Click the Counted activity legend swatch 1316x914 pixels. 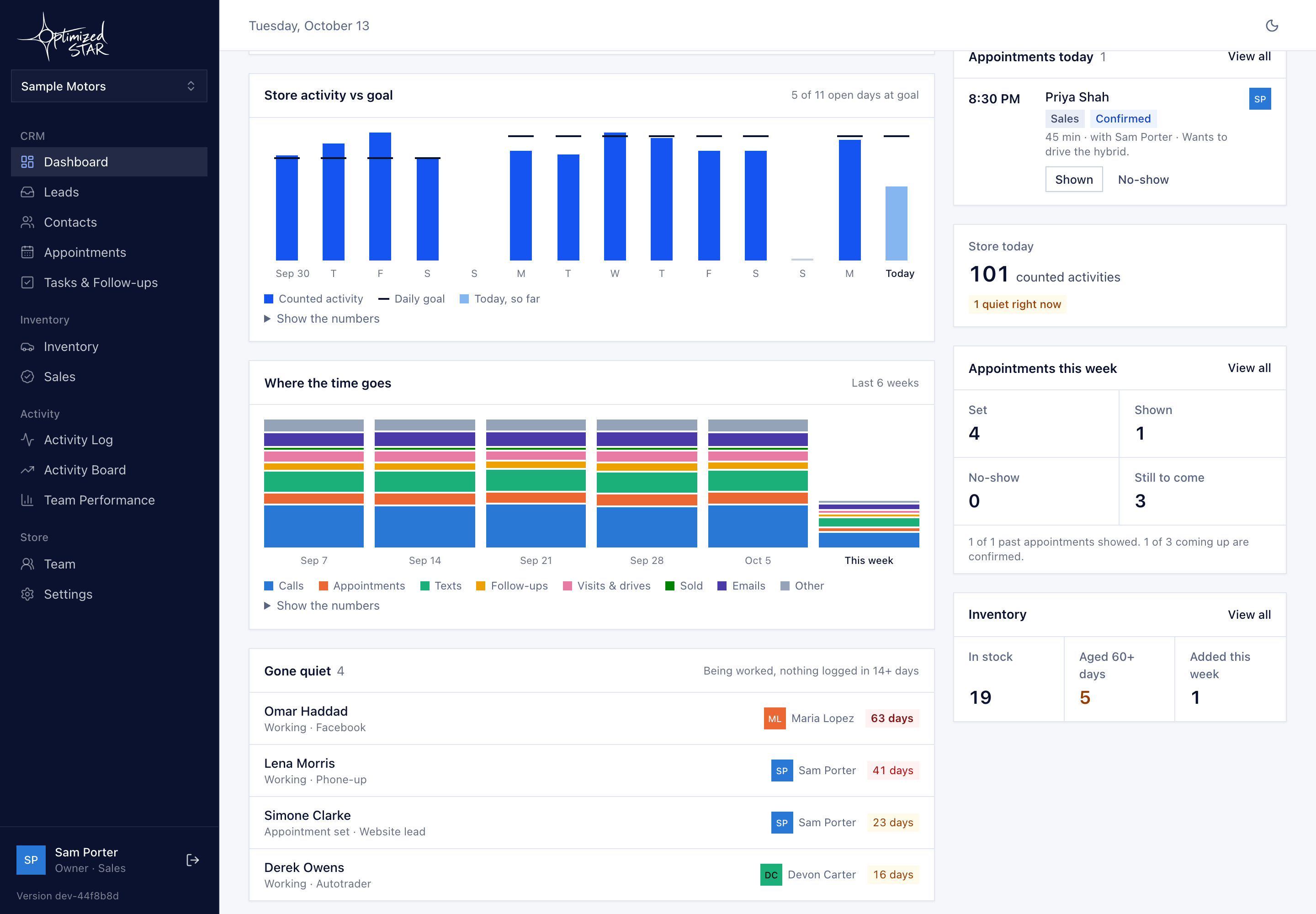(x=269, y=299)
